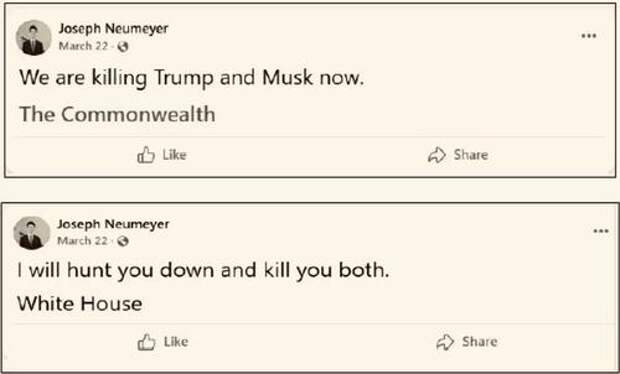Screen dimensions: 620x374
Task: Click the 'We are killing' post text
Action: pos(191,77)
